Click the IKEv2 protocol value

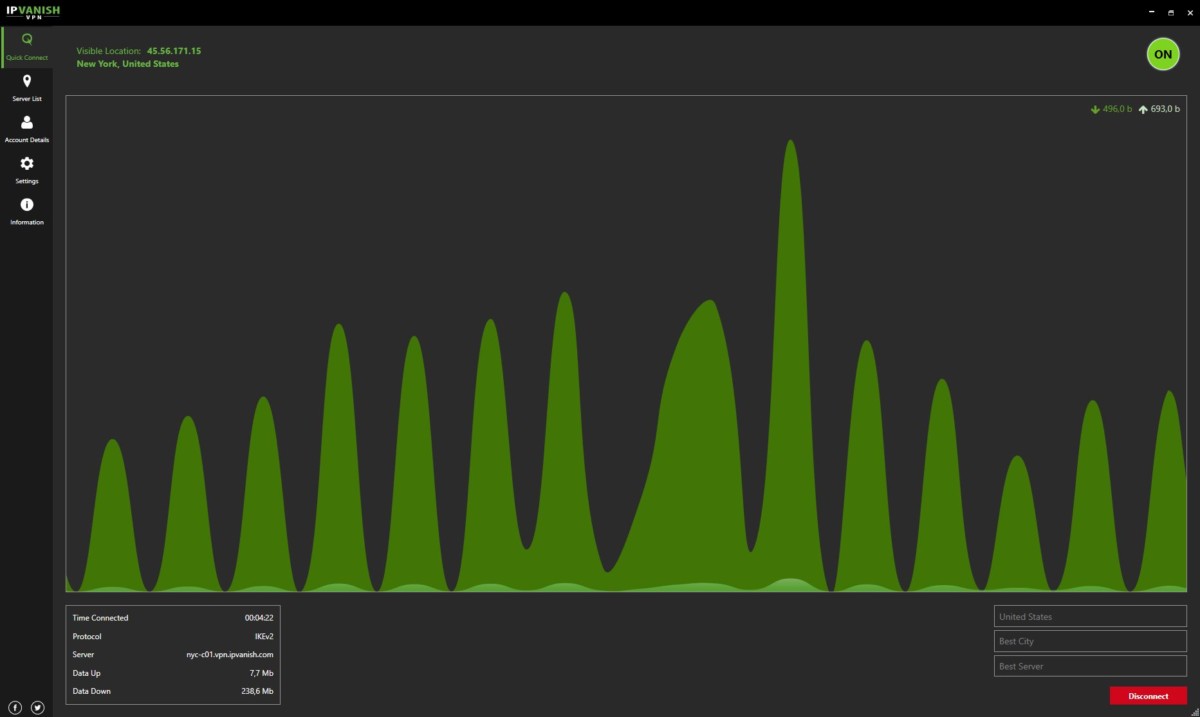pos(264,636)
